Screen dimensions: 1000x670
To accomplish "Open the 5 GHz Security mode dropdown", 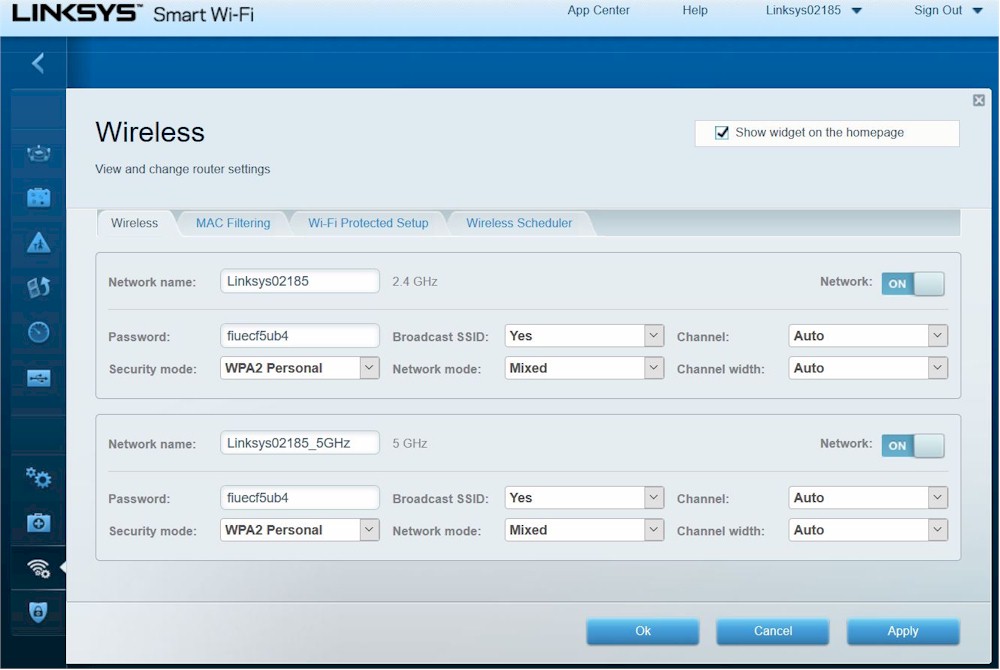I will click(300, 530).
